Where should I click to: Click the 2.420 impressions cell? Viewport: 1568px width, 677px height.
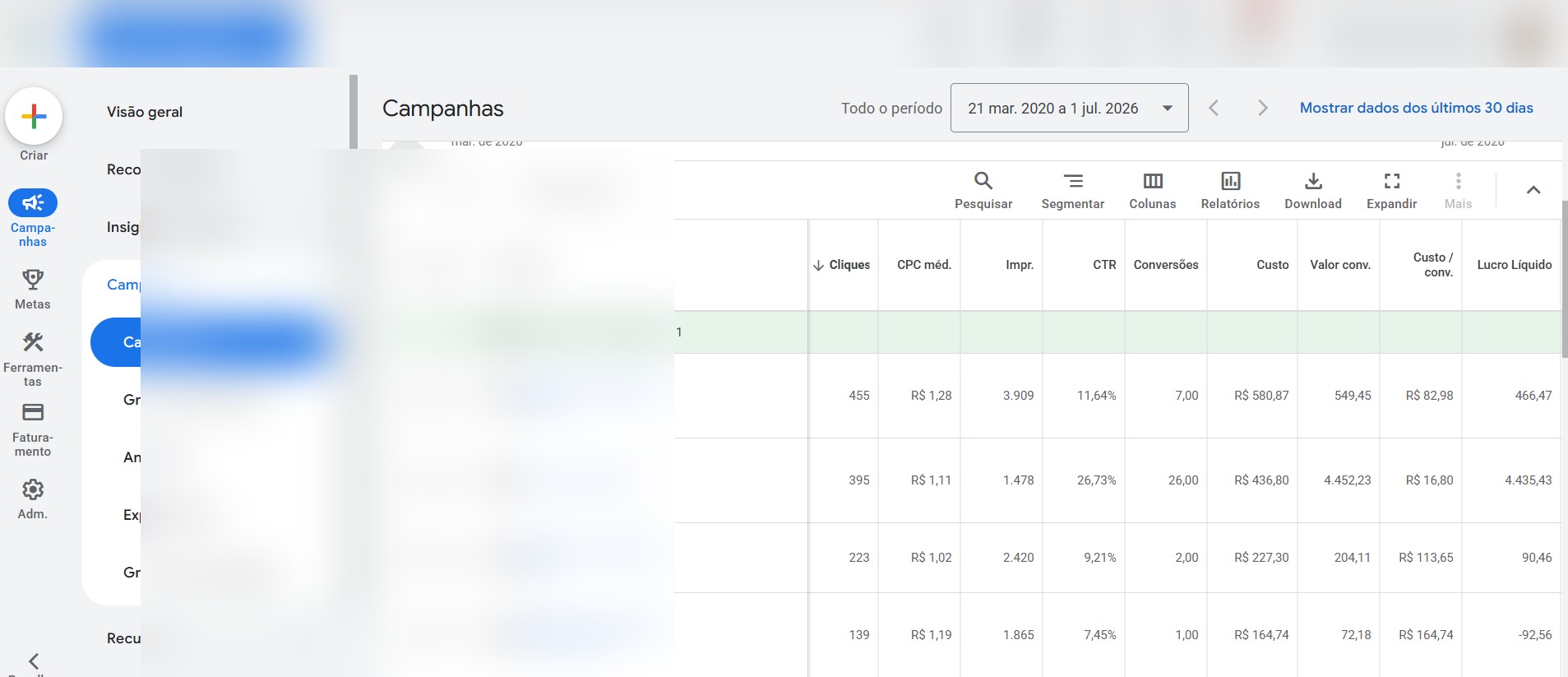[1019, 558]
